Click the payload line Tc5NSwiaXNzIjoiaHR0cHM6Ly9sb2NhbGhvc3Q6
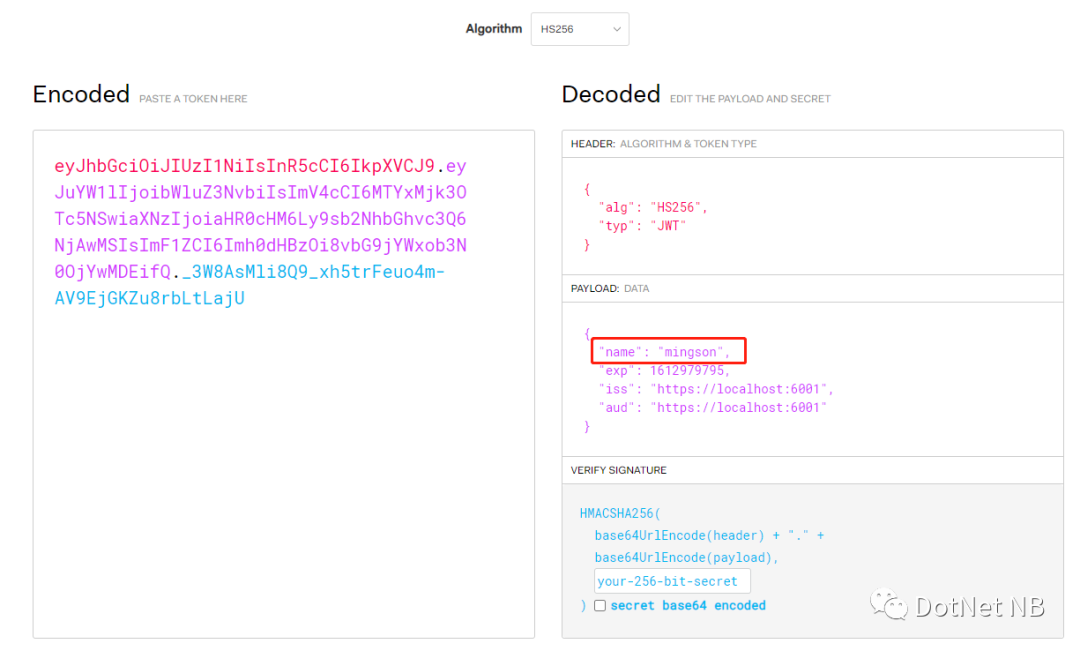This screenshot has width=1080, height=651. tap(260, 219)
